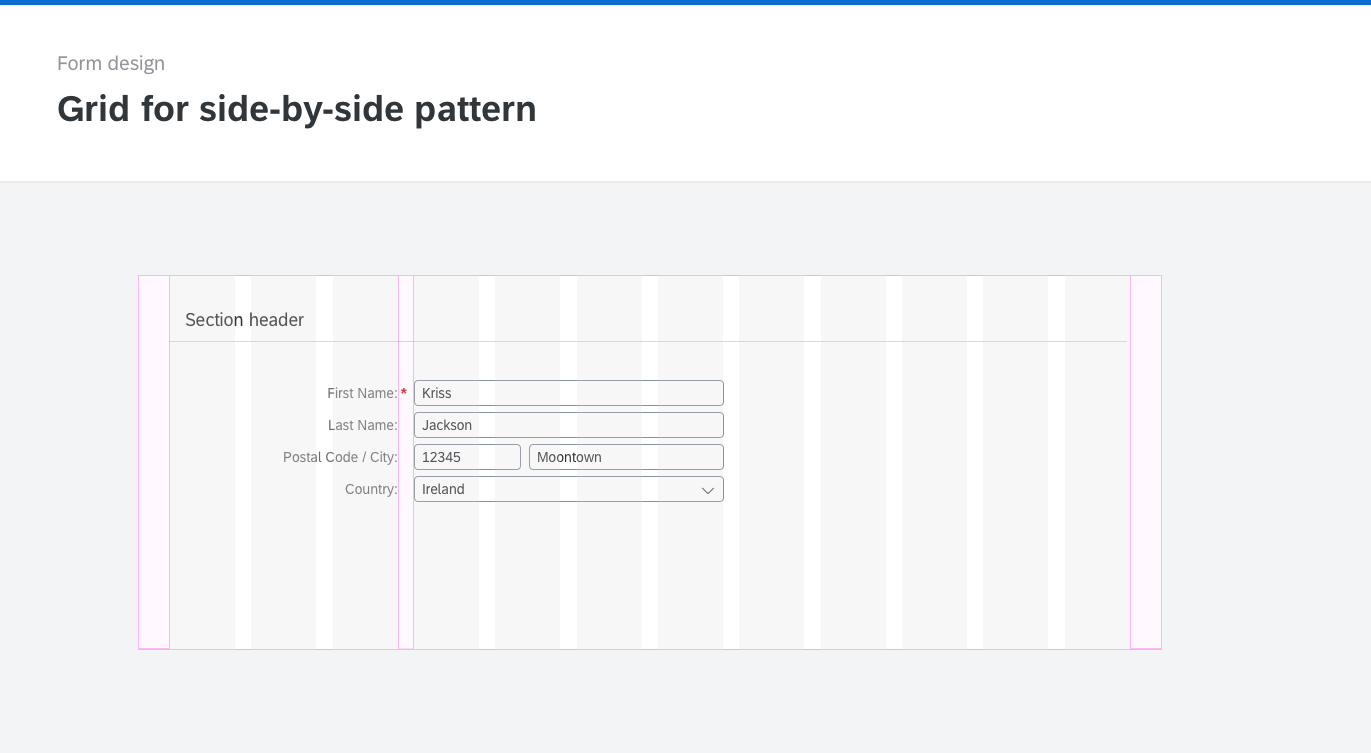Click the Last Name label text
1371x753 pixels.
pos(362,425)
